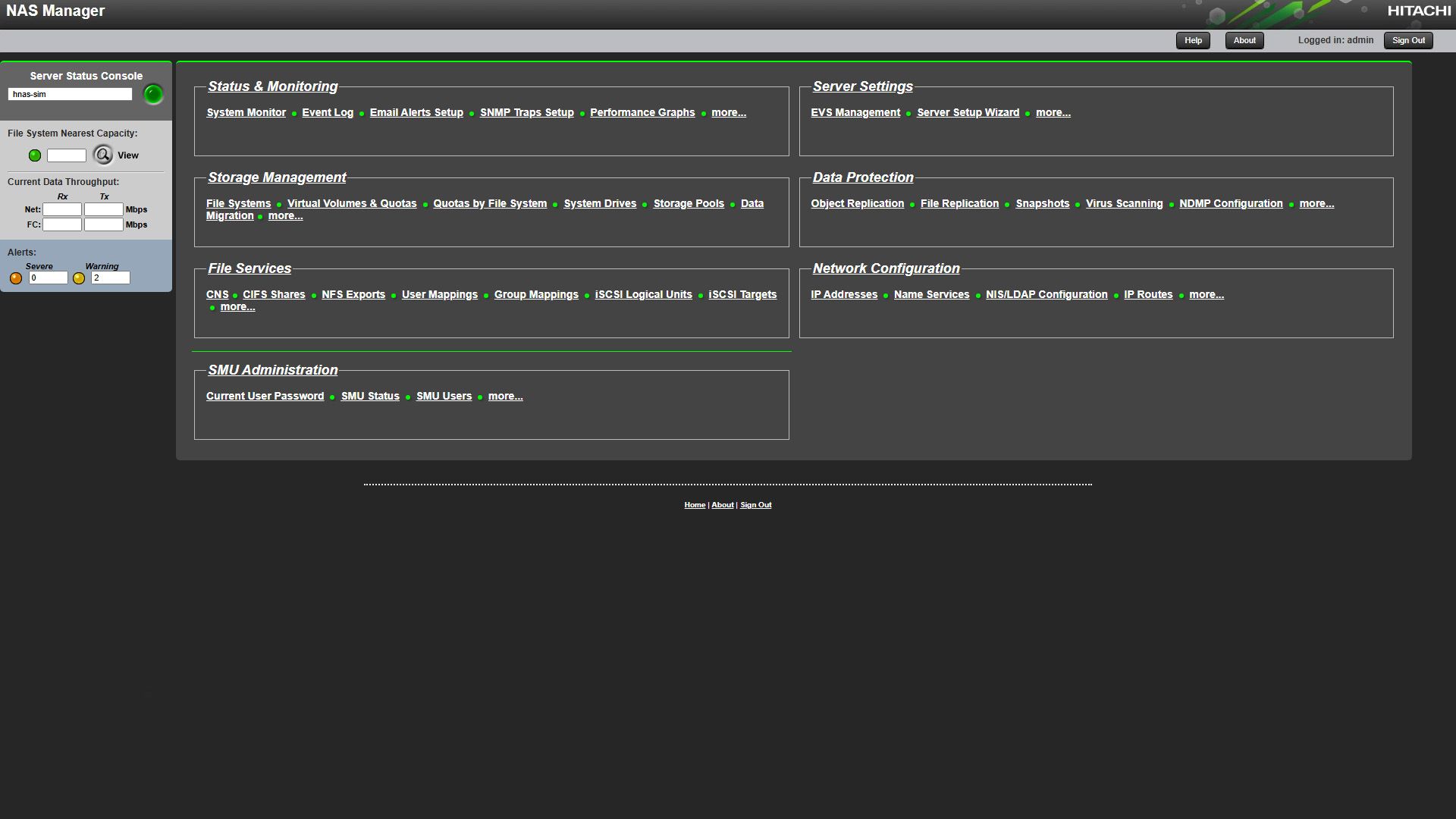Check SMU Status
This screenshot has height=819, width=1456.
point(370,396)
